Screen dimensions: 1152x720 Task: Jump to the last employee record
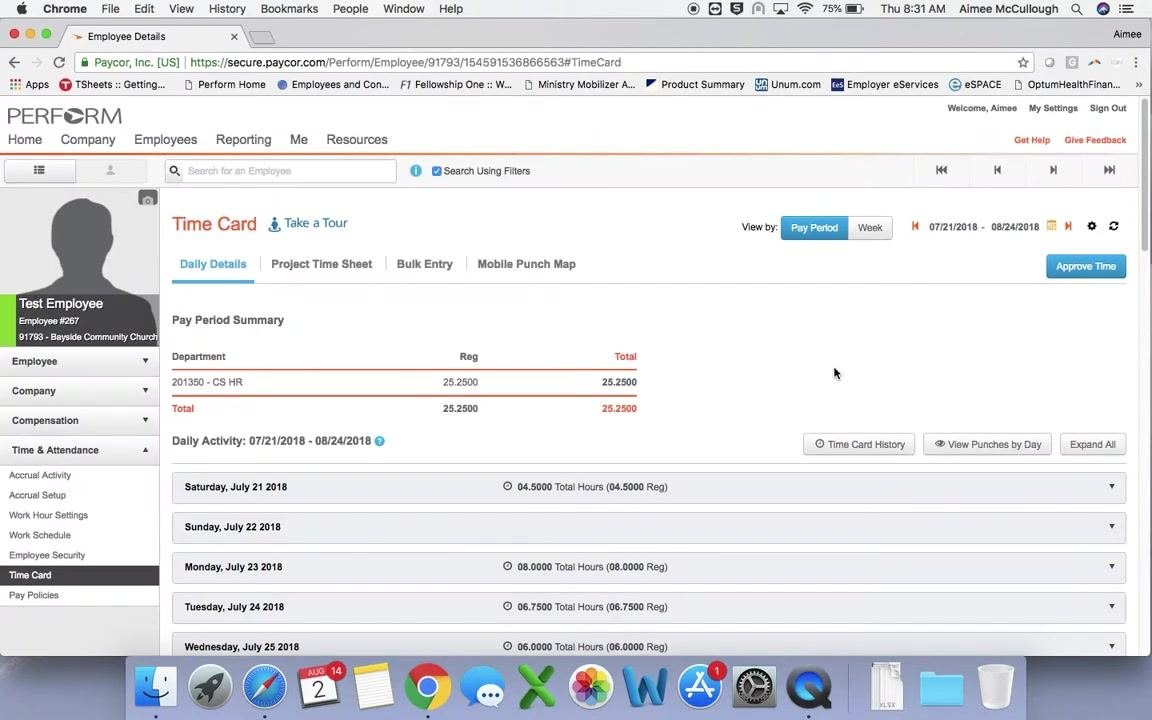pos(1109,170)
